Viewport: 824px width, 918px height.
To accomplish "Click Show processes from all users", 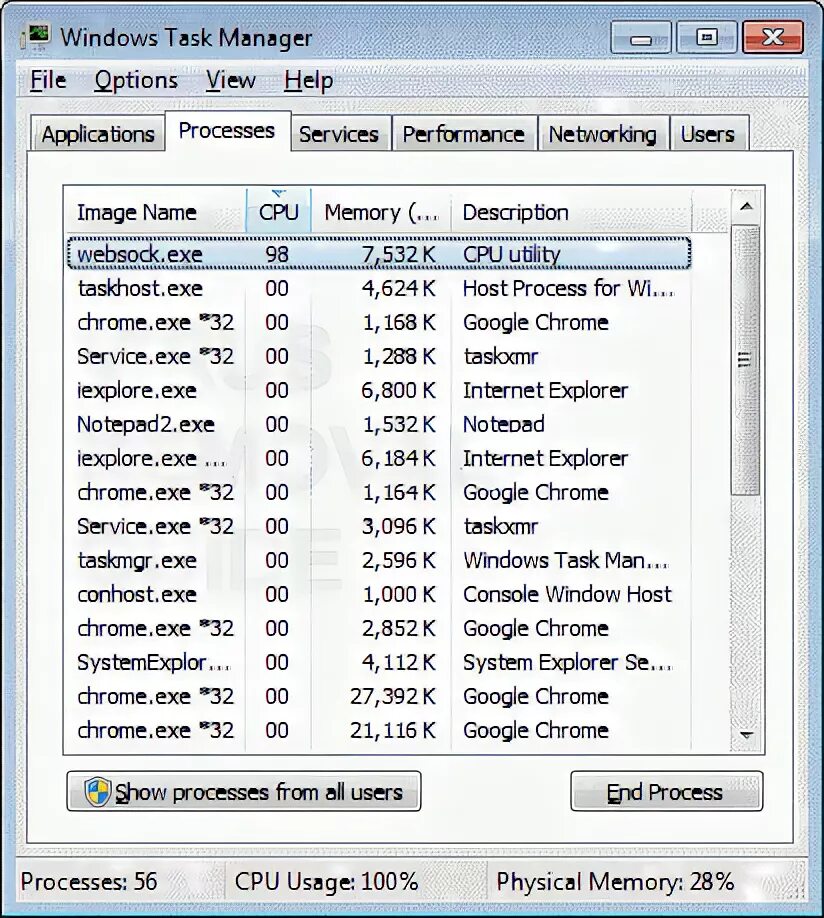I will click(x=244, y=792).
